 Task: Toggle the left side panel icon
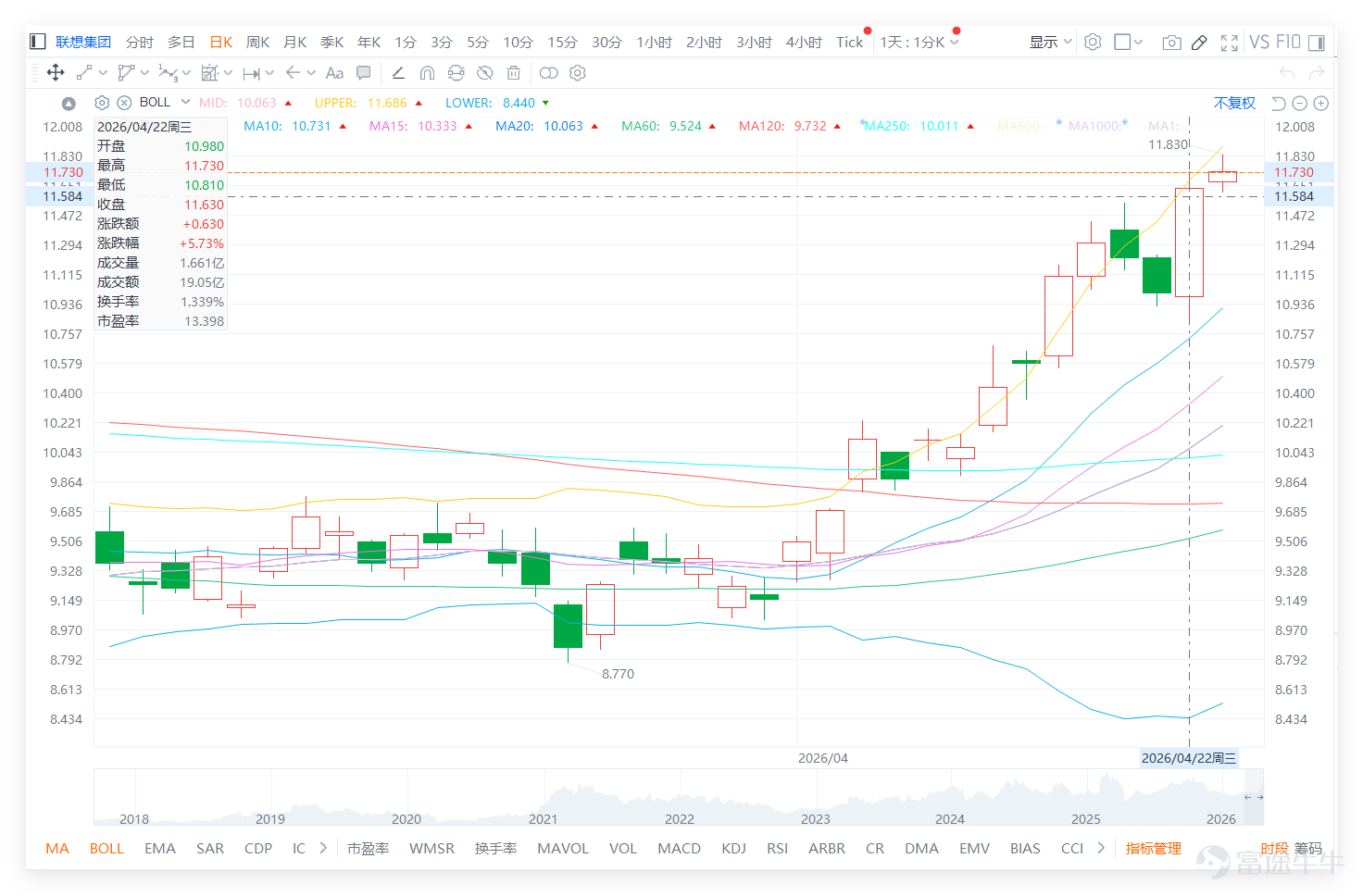coord(38,42)
